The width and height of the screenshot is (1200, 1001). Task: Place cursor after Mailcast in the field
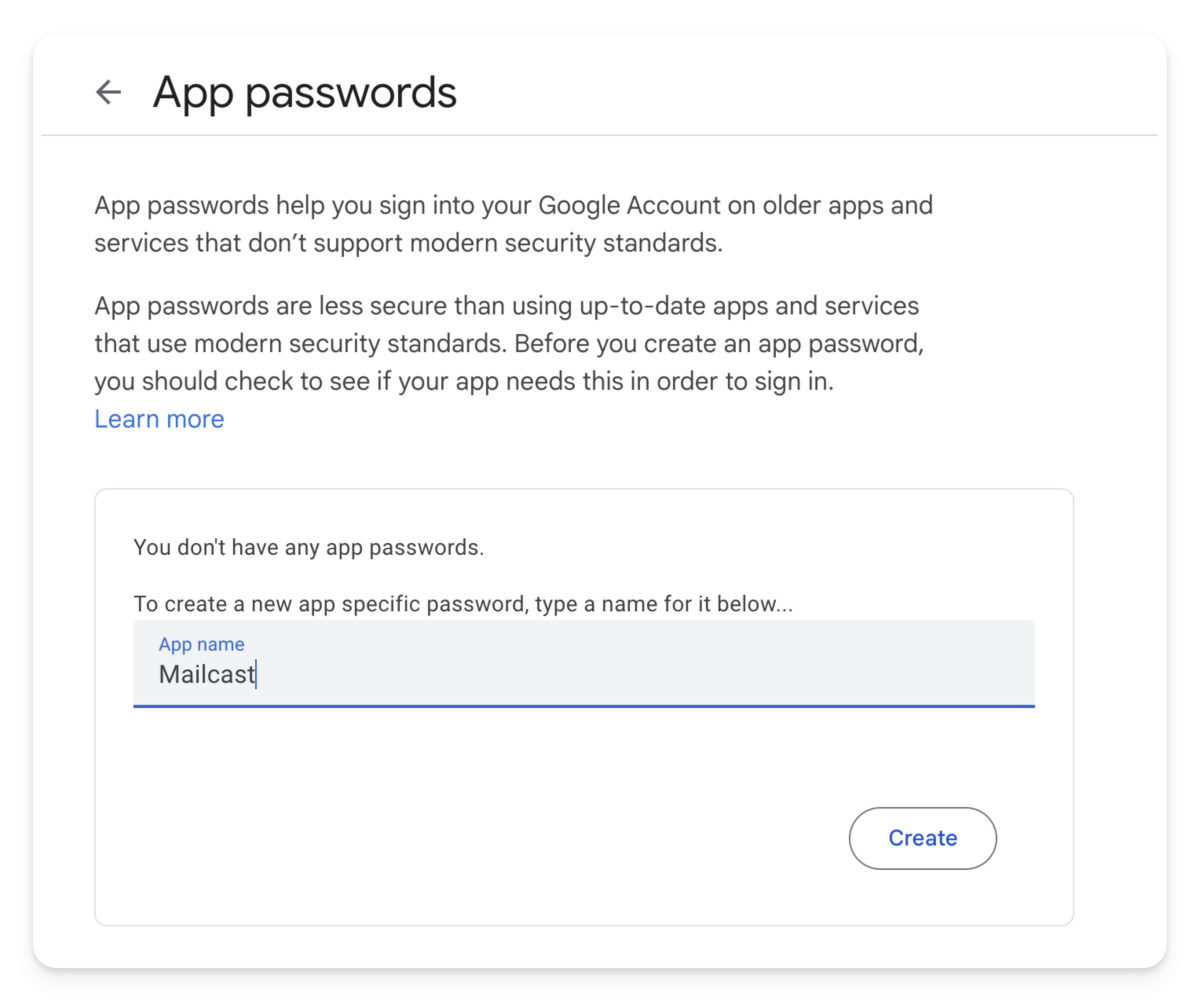[x=258, y=674]
